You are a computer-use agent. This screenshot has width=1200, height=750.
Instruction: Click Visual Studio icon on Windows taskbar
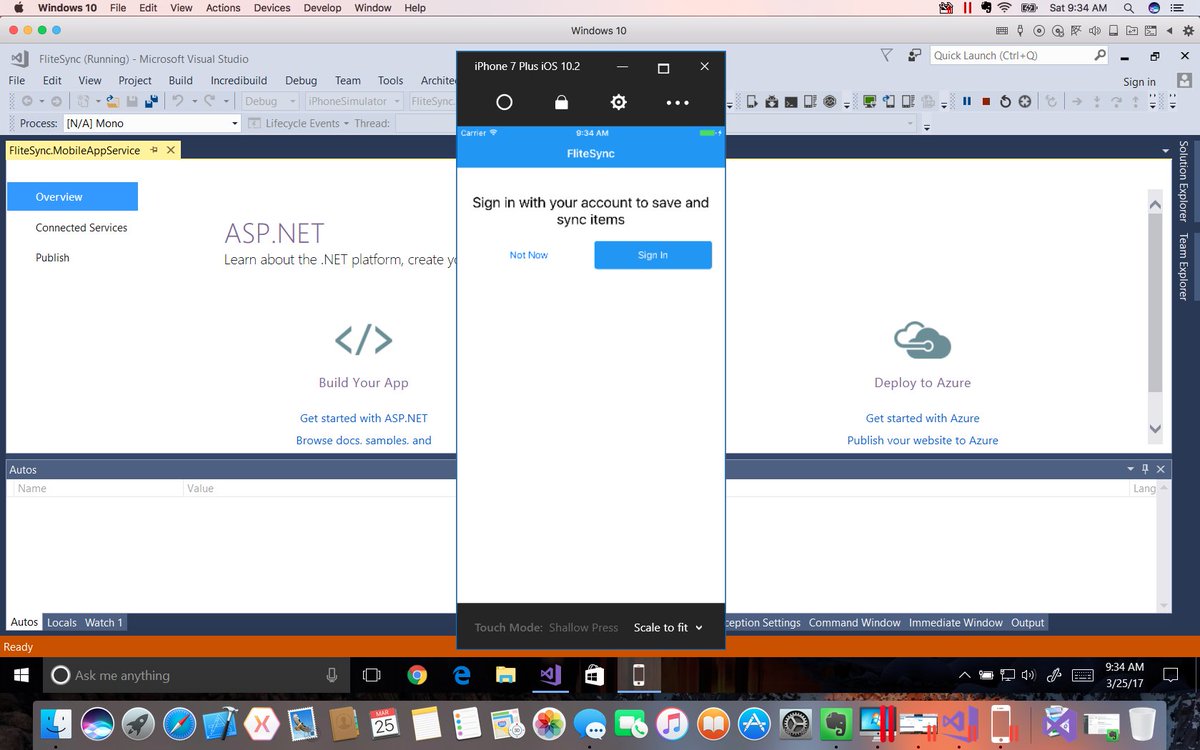549,675
